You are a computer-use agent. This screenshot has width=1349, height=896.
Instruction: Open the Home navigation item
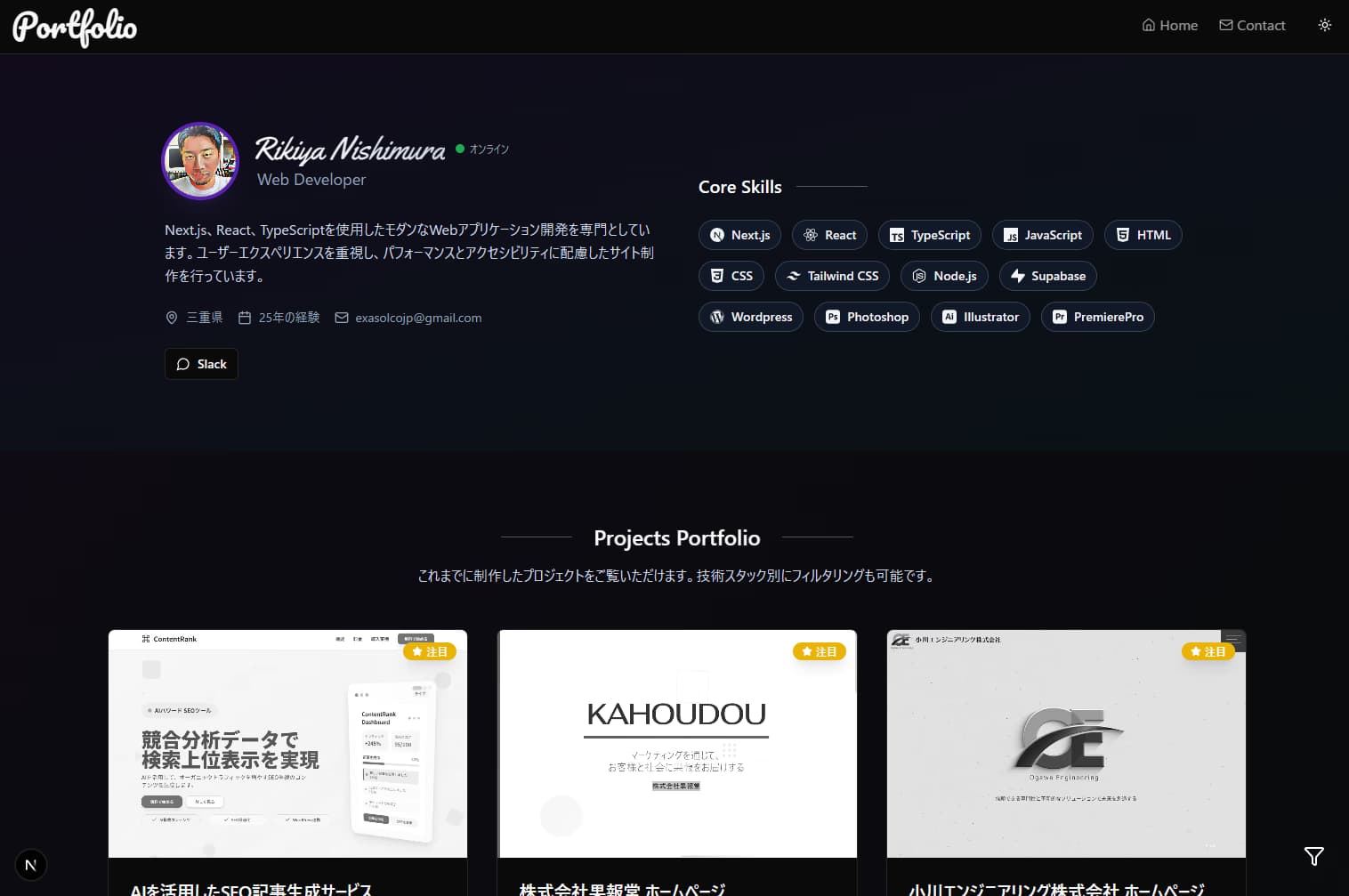[1169, 26]
